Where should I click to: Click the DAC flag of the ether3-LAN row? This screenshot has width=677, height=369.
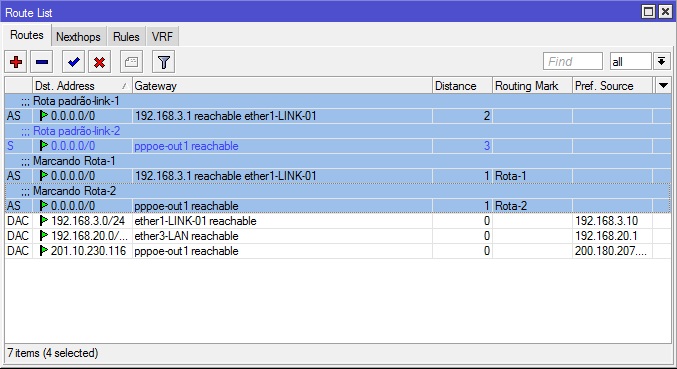coord(18,236)
